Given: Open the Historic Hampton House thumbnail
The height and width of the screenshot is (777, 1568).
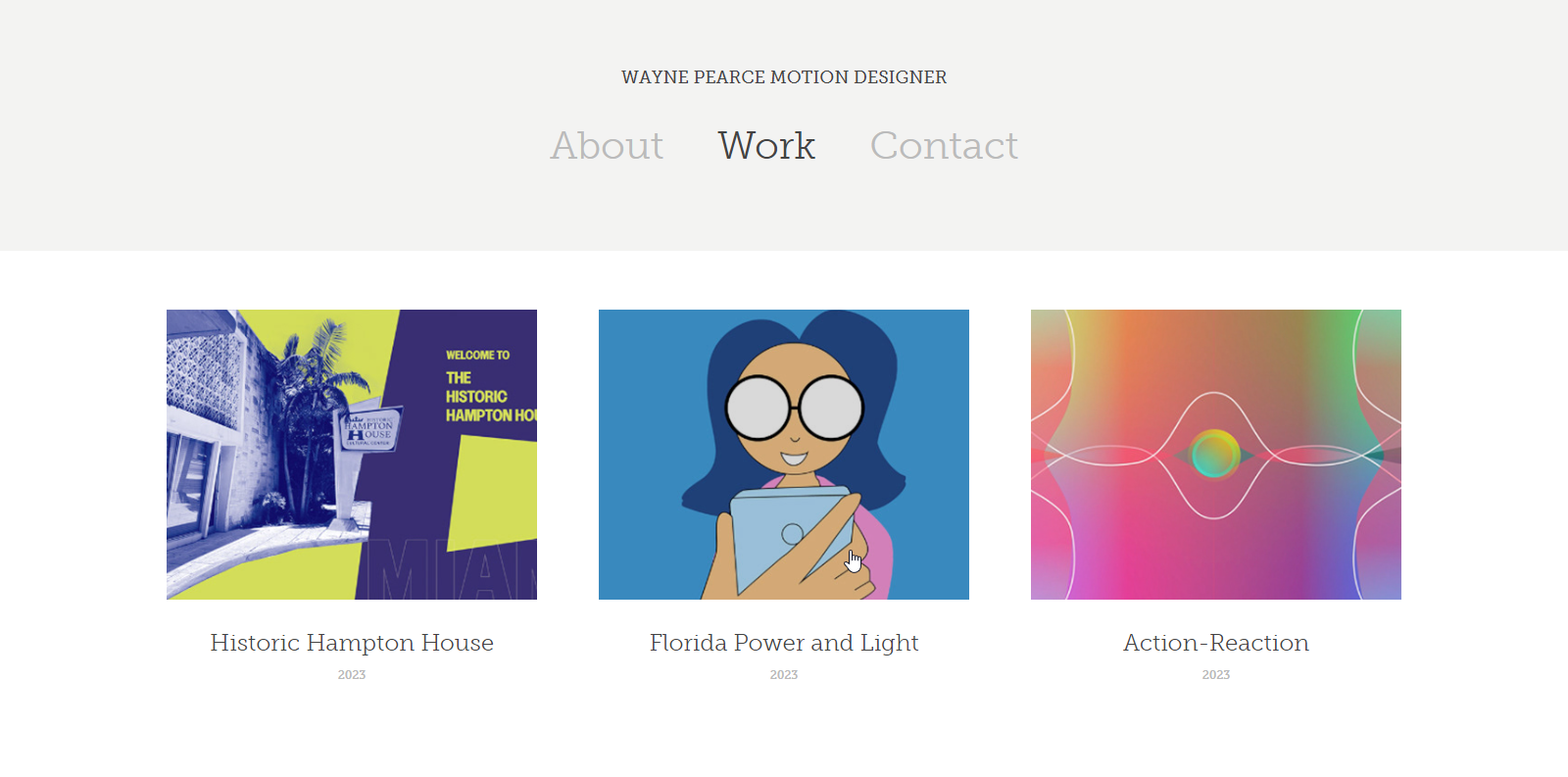Looking at the screenshot, I should [352, 455].
